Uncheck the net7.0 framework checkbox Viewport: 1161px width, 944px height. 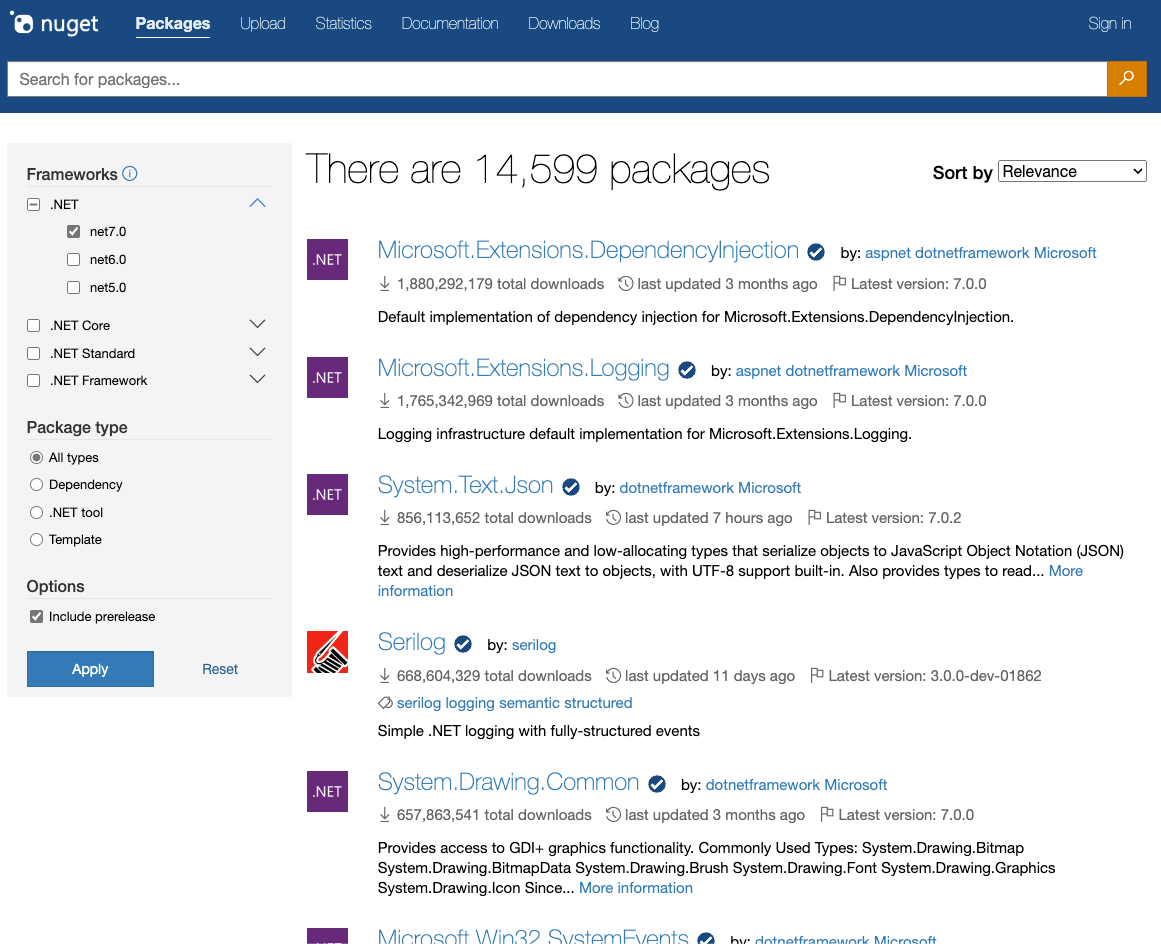click(73, 232)
